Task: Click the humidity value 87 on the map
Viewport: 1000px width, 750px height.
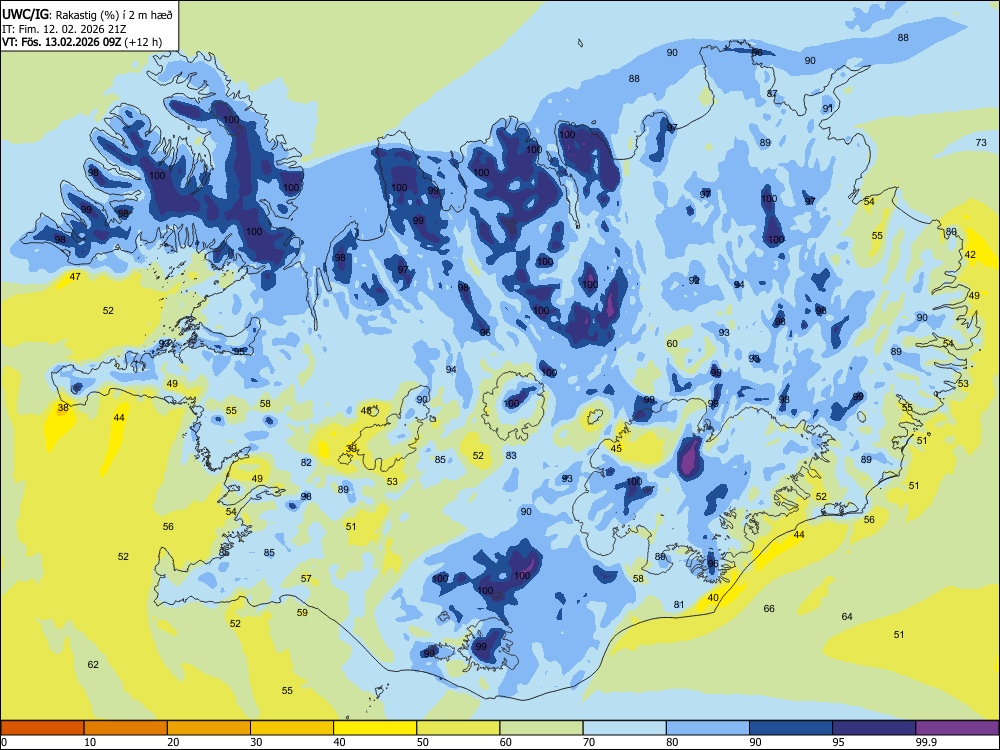Action: pyautogui.click(x=772, y=94)
